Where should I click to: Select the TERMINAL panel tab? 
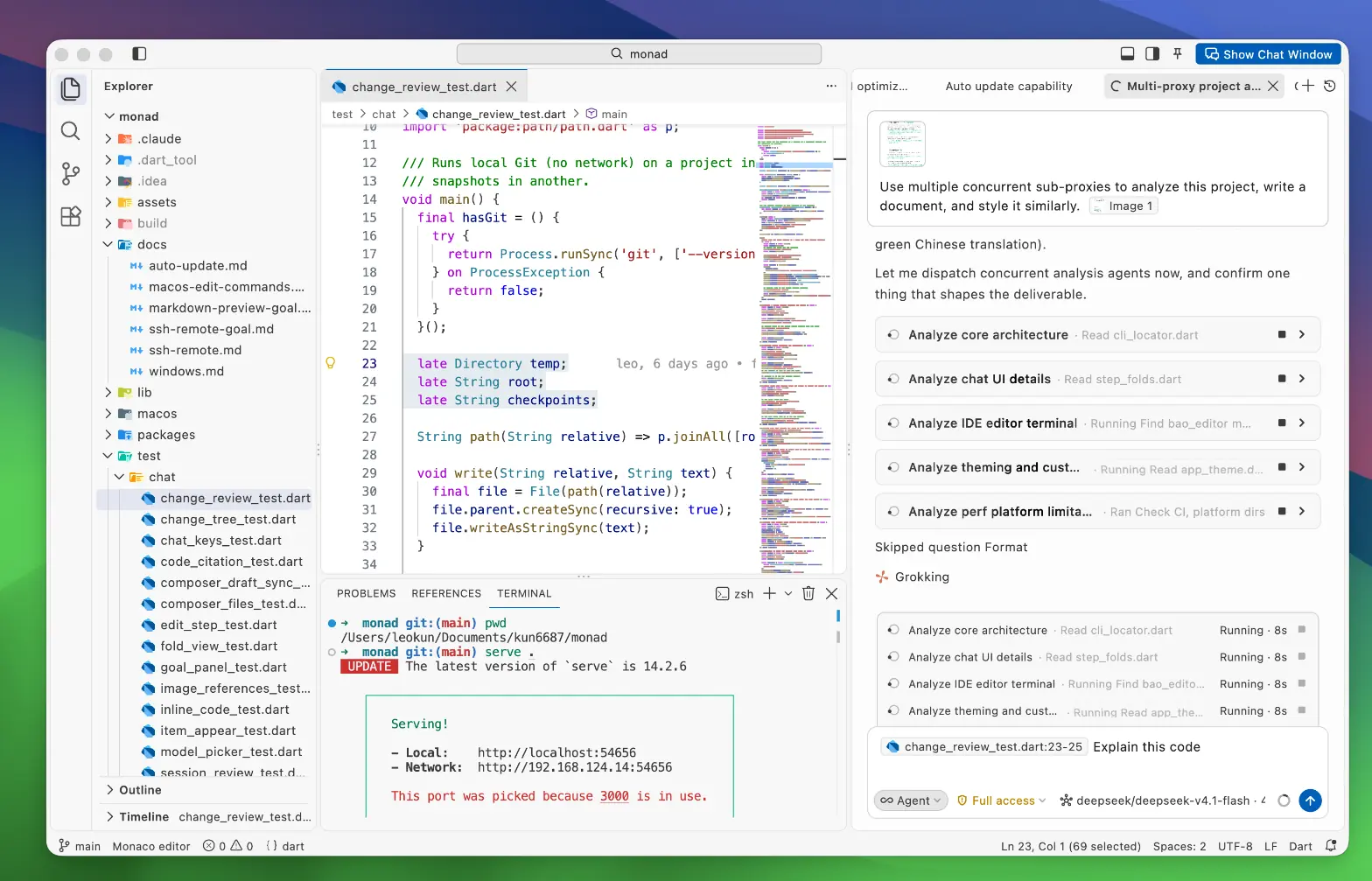click(x=524, y=593)
